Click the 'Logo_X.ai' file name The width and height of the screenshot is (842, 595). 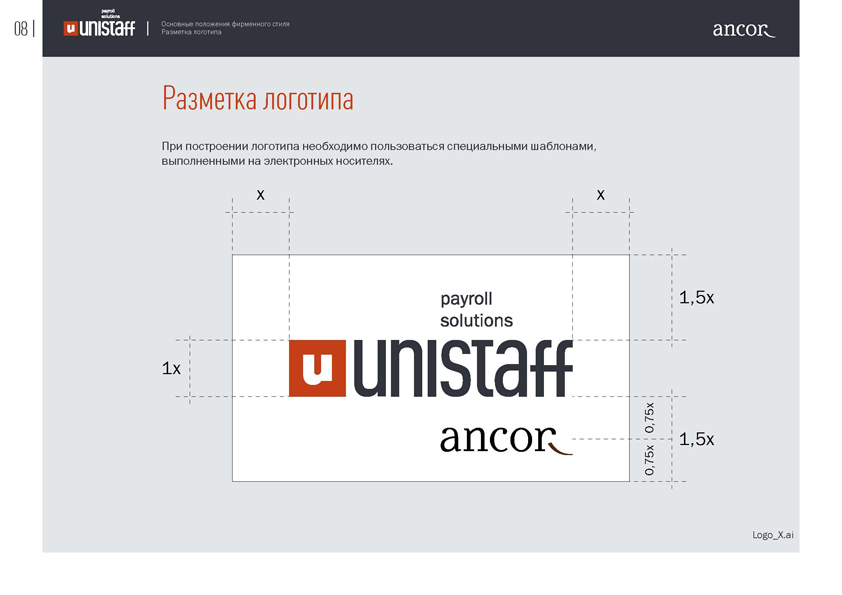tap(773, 535)
